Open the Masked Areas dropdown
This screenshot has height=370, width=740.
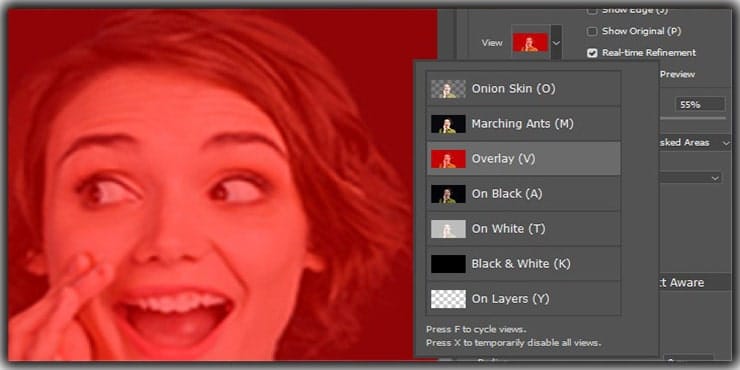(x=695, y=143)
